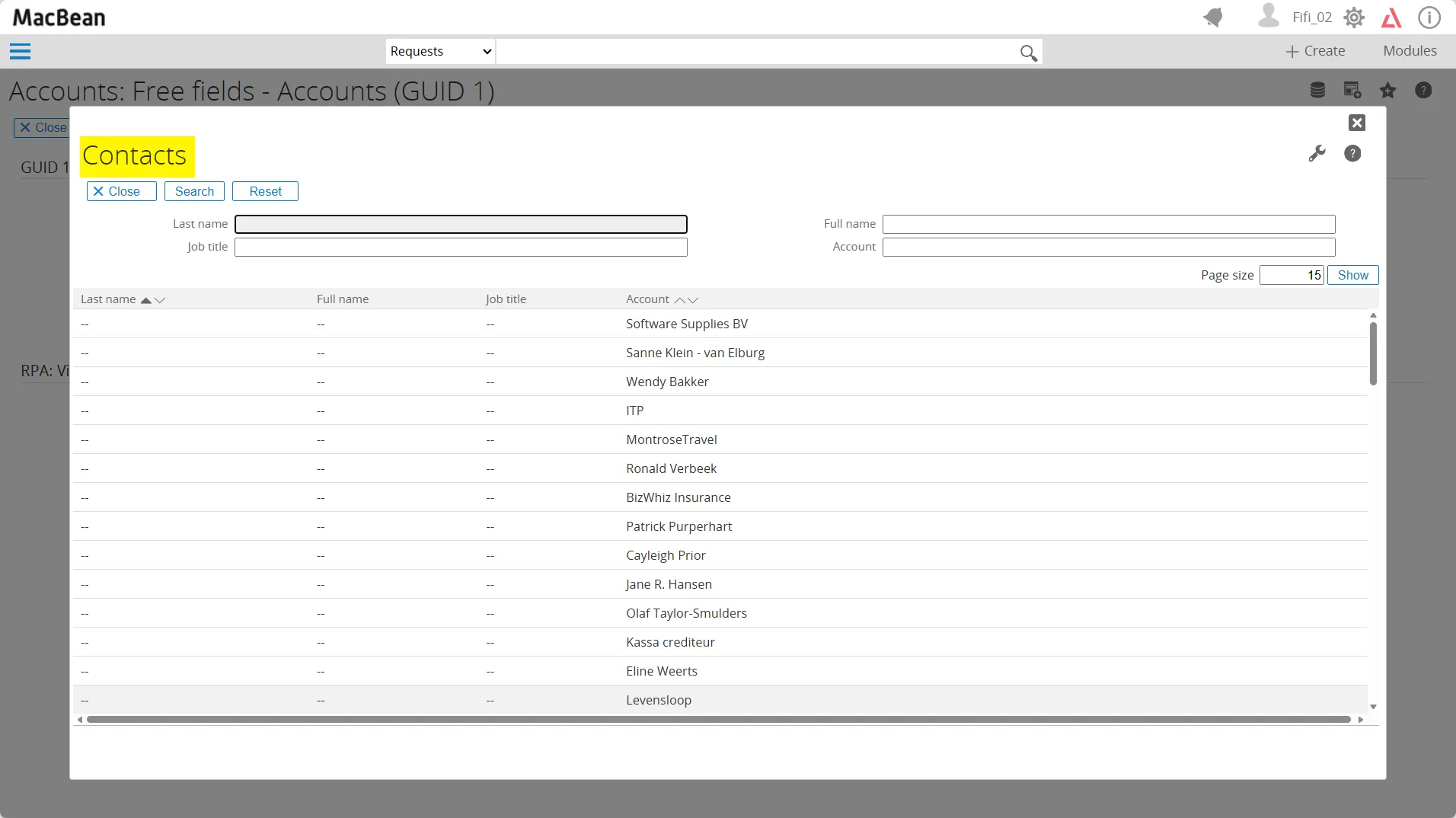Open the help icon inside Contacts dialog
This screenshot has height=818, width=1456.
point(1352,154)
